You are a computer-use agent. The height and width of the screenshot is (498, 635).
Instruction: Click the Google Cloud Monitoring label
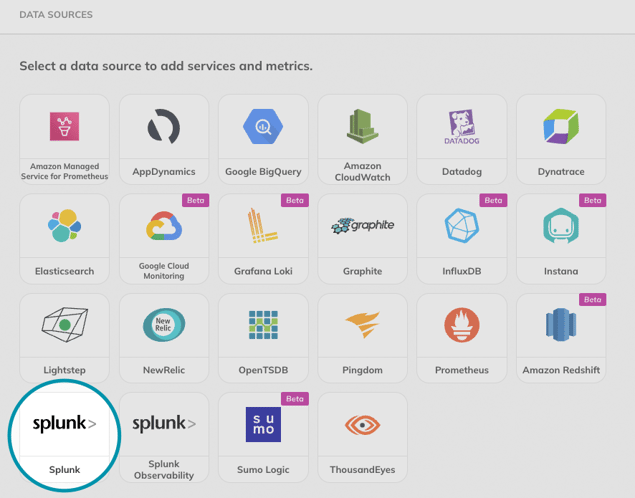[164, 271]
